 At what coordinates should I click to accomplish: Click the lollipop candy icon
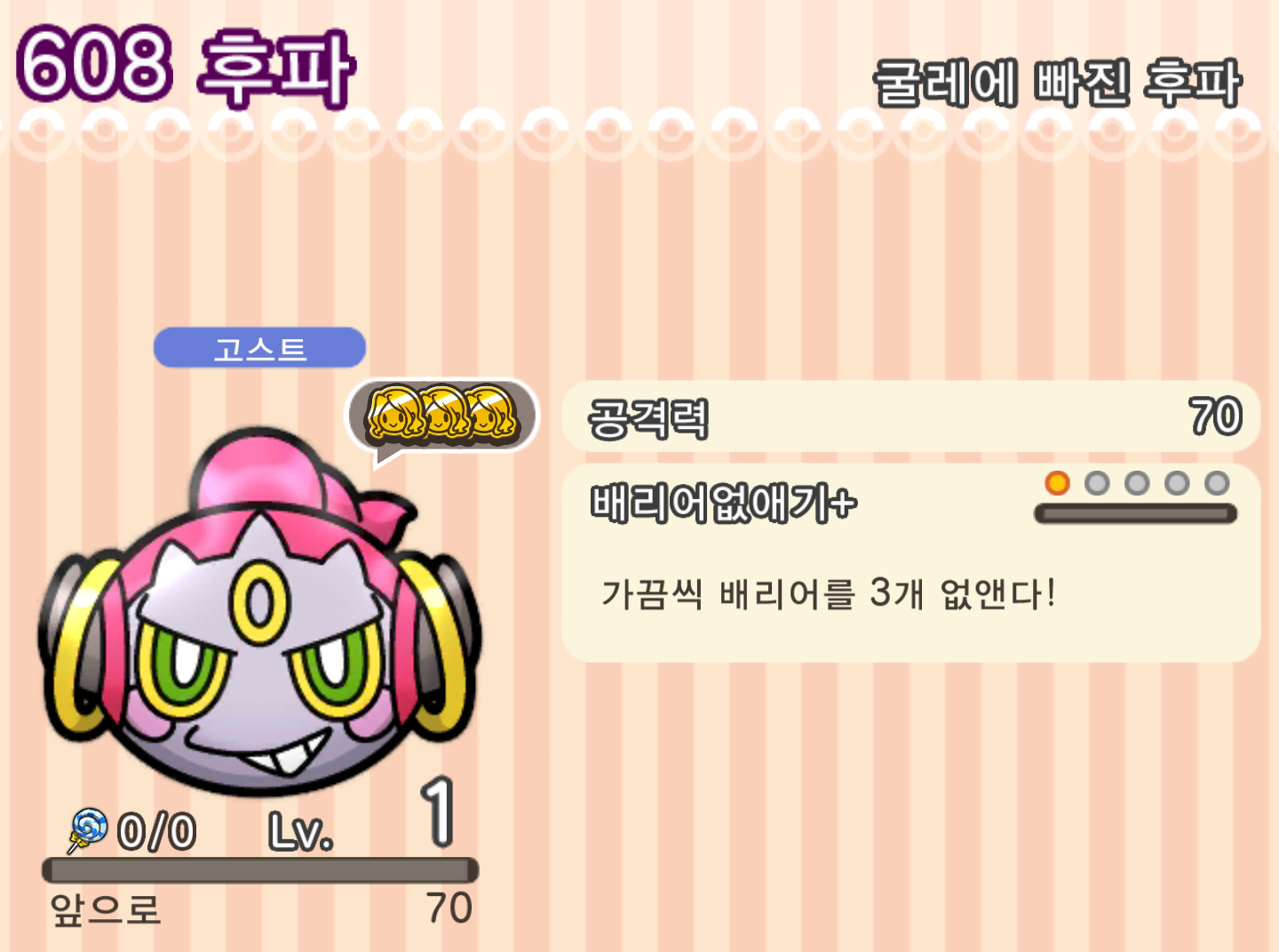(87, 830)
